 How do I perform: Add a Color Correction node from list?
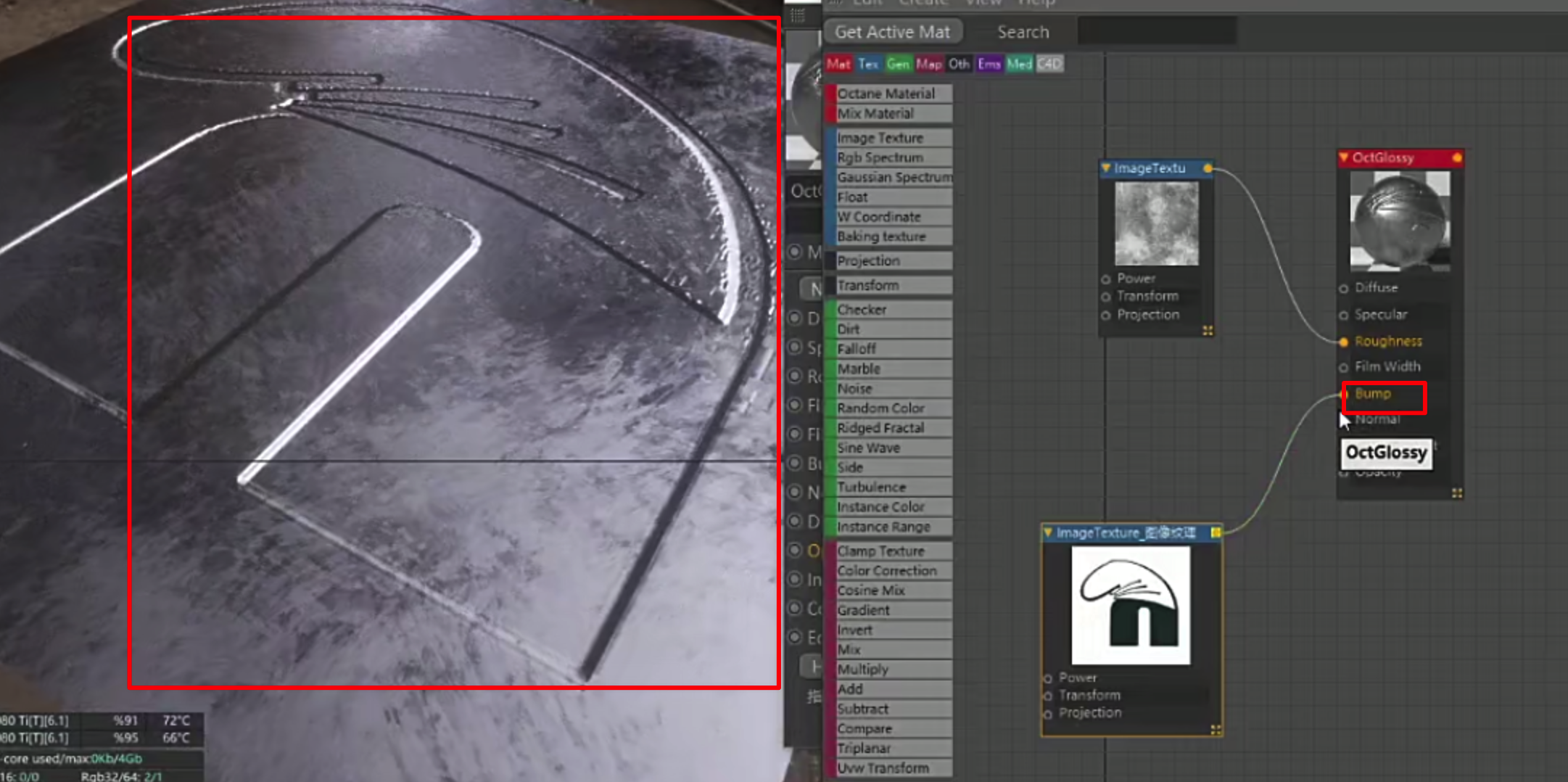click(888, 571)
